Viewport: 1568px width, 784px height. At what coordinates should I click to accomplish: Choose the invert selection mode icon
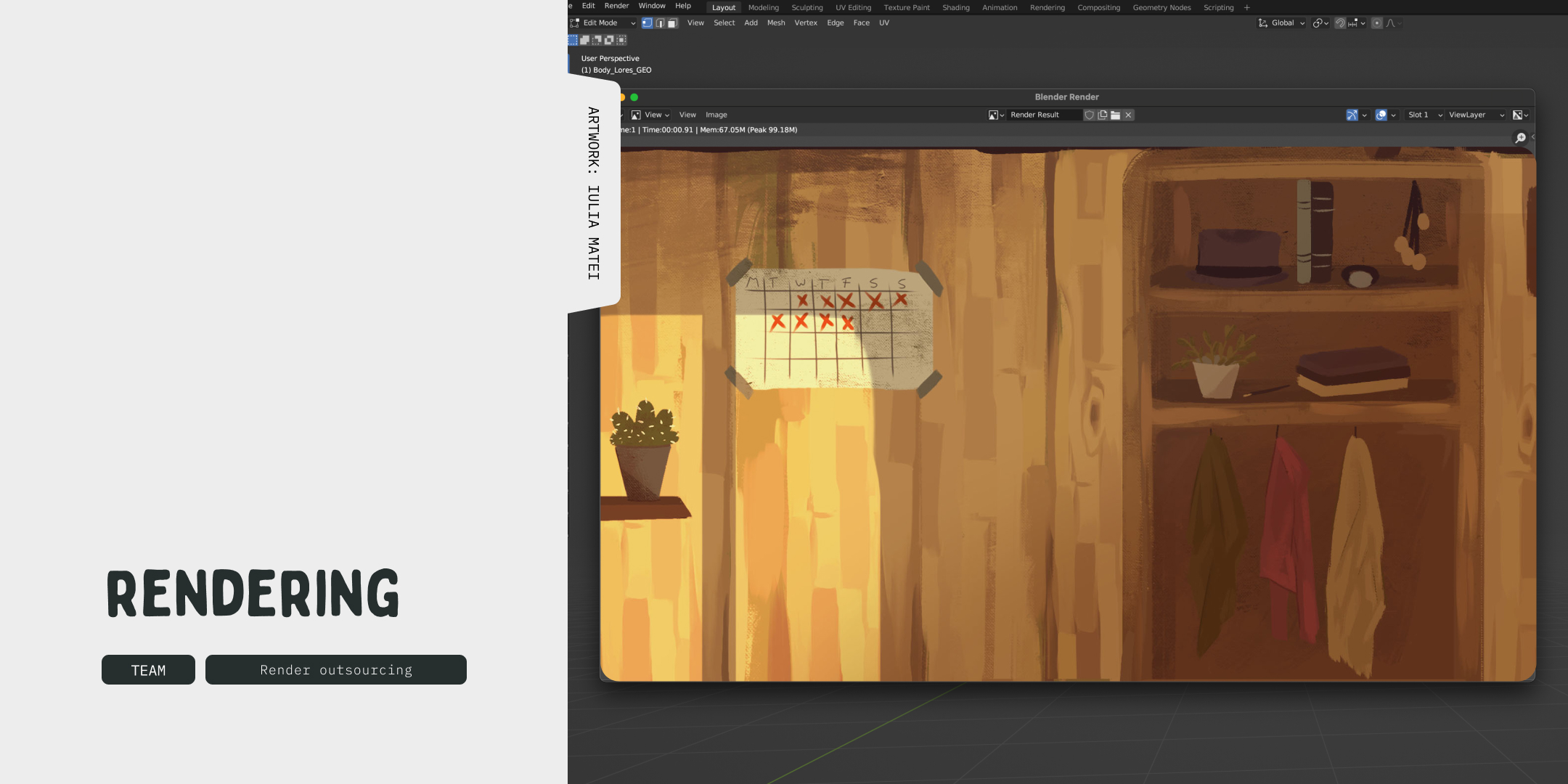coord(609,40)
